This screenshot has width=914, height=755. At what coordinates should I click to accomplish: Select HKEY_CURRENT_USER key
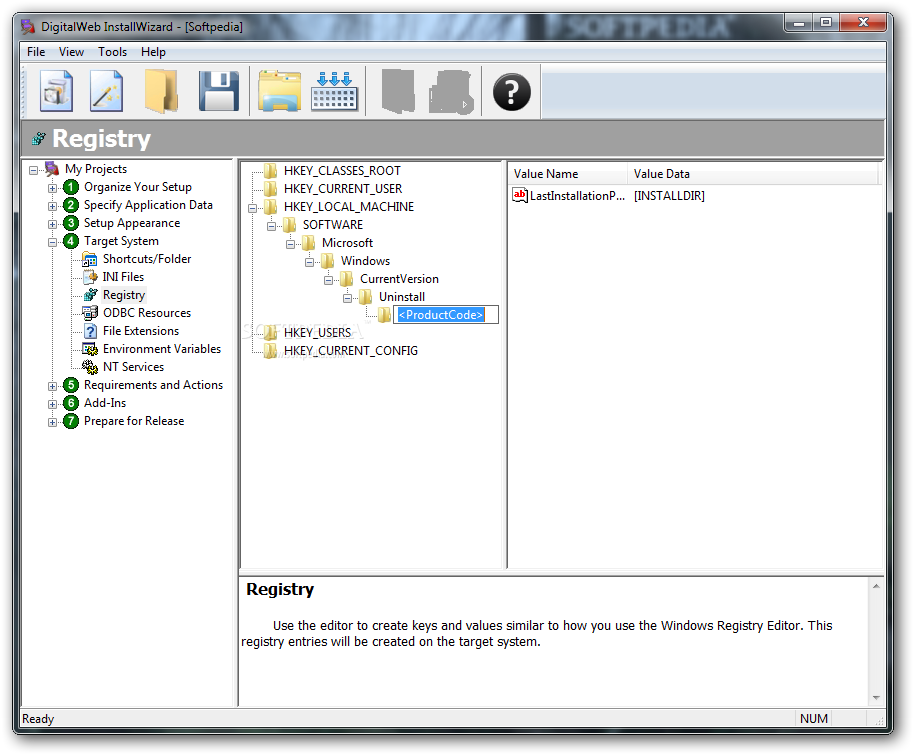[x=343, y=189]
